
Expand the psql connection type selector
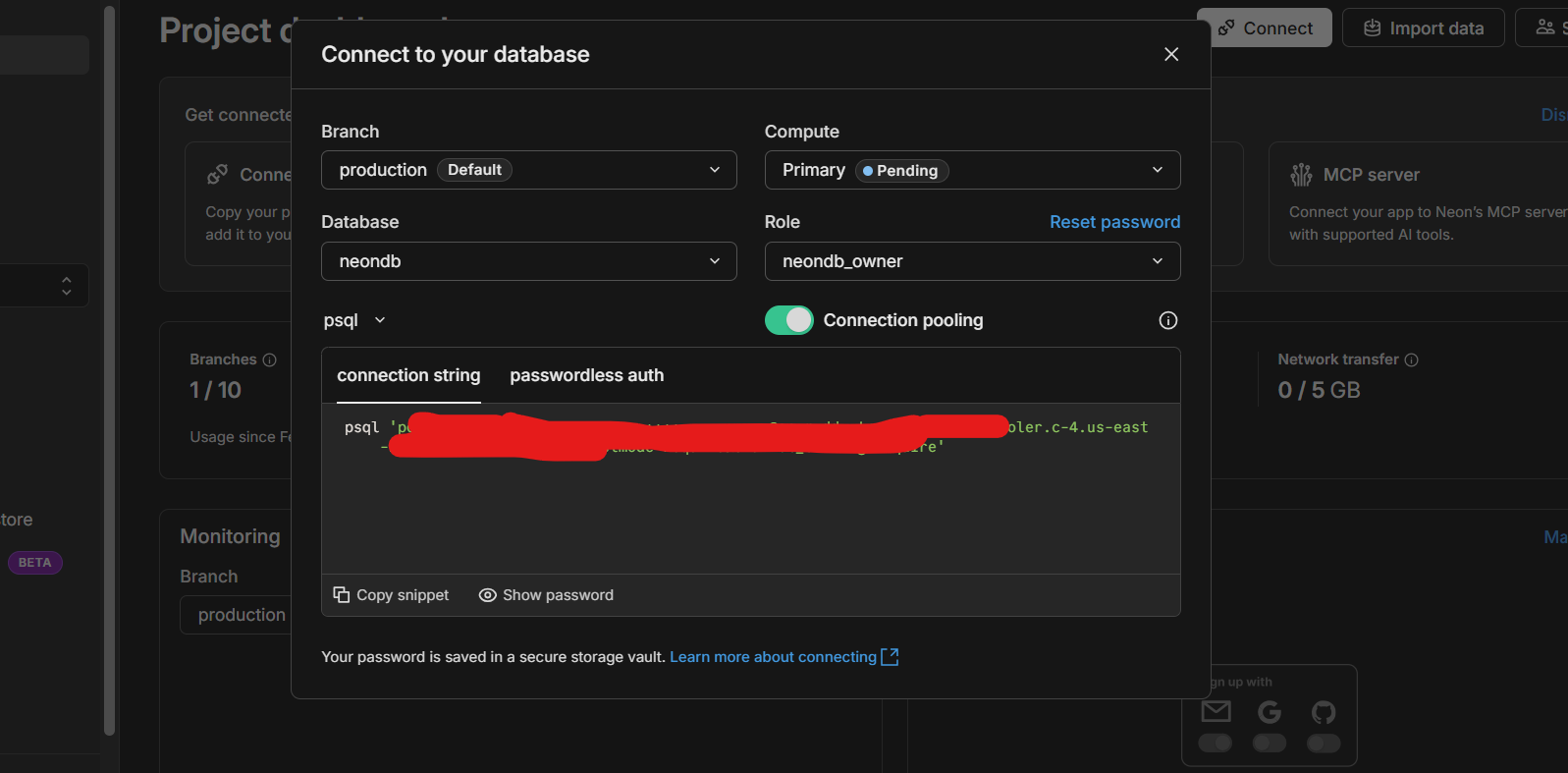click(x=354, y=320)
